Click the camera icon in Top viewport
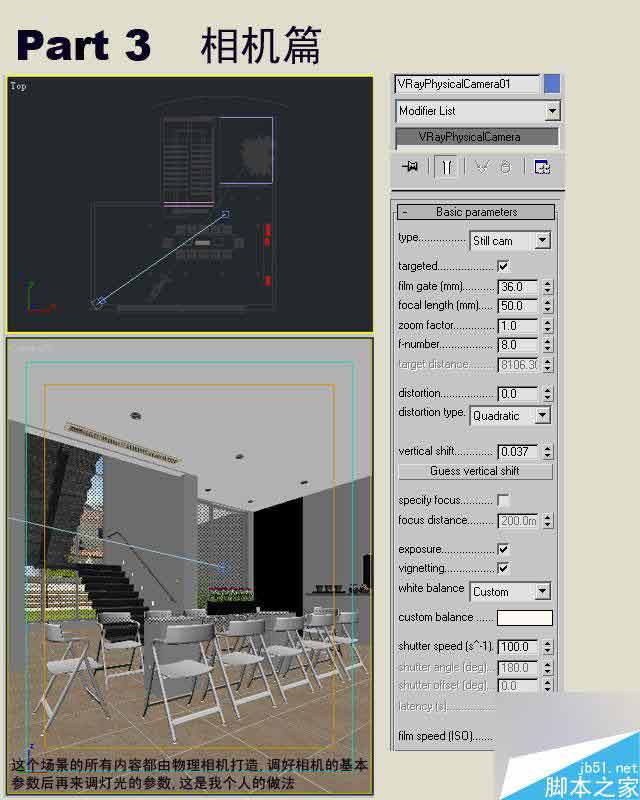640x800 pixels. coord(100,302)
